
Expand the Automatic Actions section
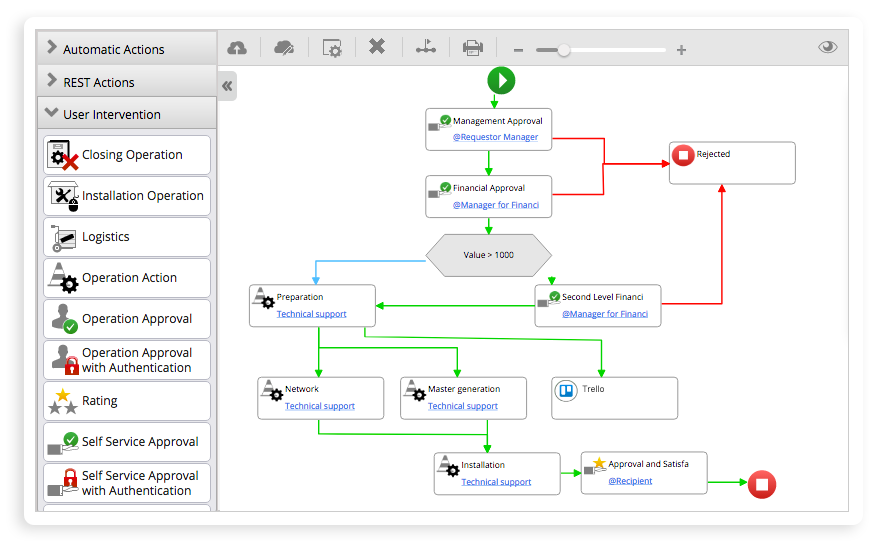(127, 49)
